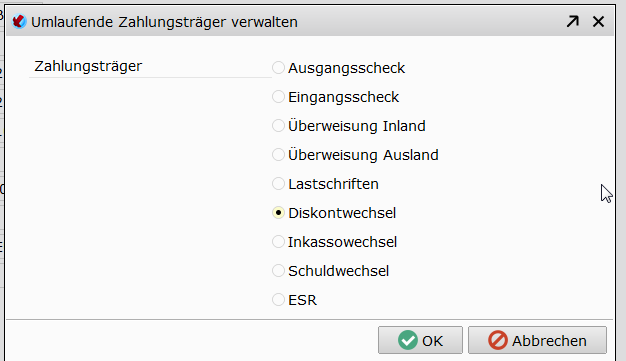Pick the Schuldwechsel payment type
The height and width of the screenshot is (361, 626).
tap(278, 271)
